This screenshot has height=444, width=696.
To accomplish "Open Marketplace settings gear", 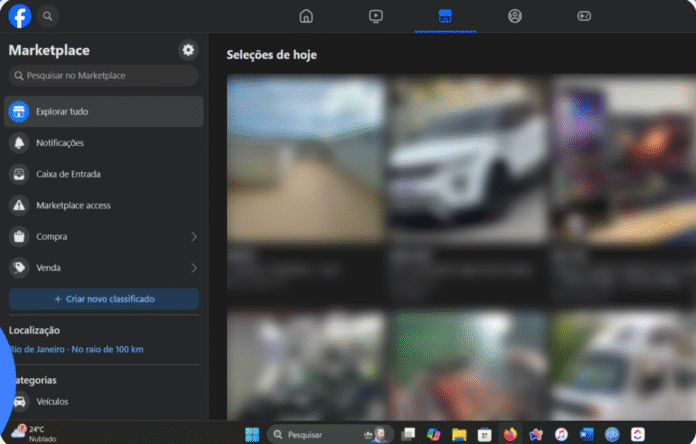I will pyautogui.click(x=188, y=50).
